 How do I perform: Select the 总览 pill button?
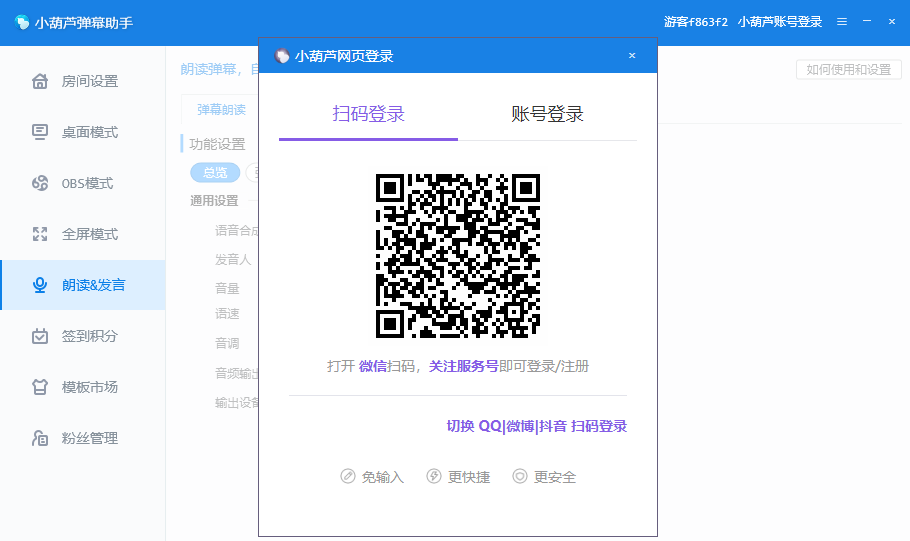pos(215,172)
